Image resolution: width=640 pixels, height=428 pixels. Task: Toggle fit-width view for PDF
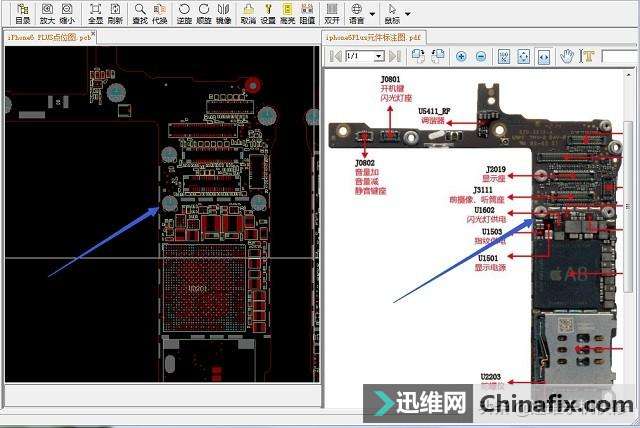tap(544, 56)
